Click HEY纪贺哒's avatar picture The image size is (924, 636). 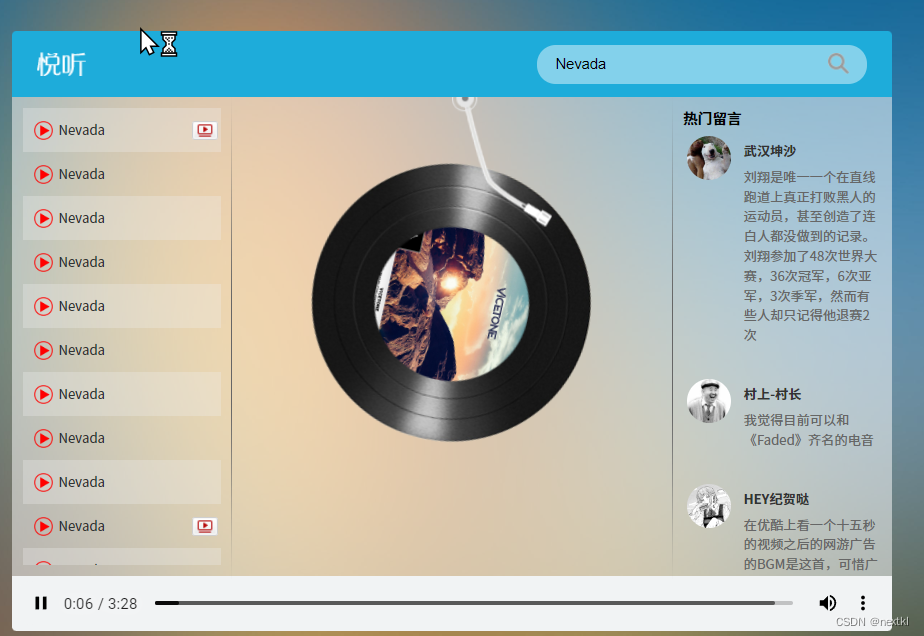pyautogui.click(x=708, y=507)
